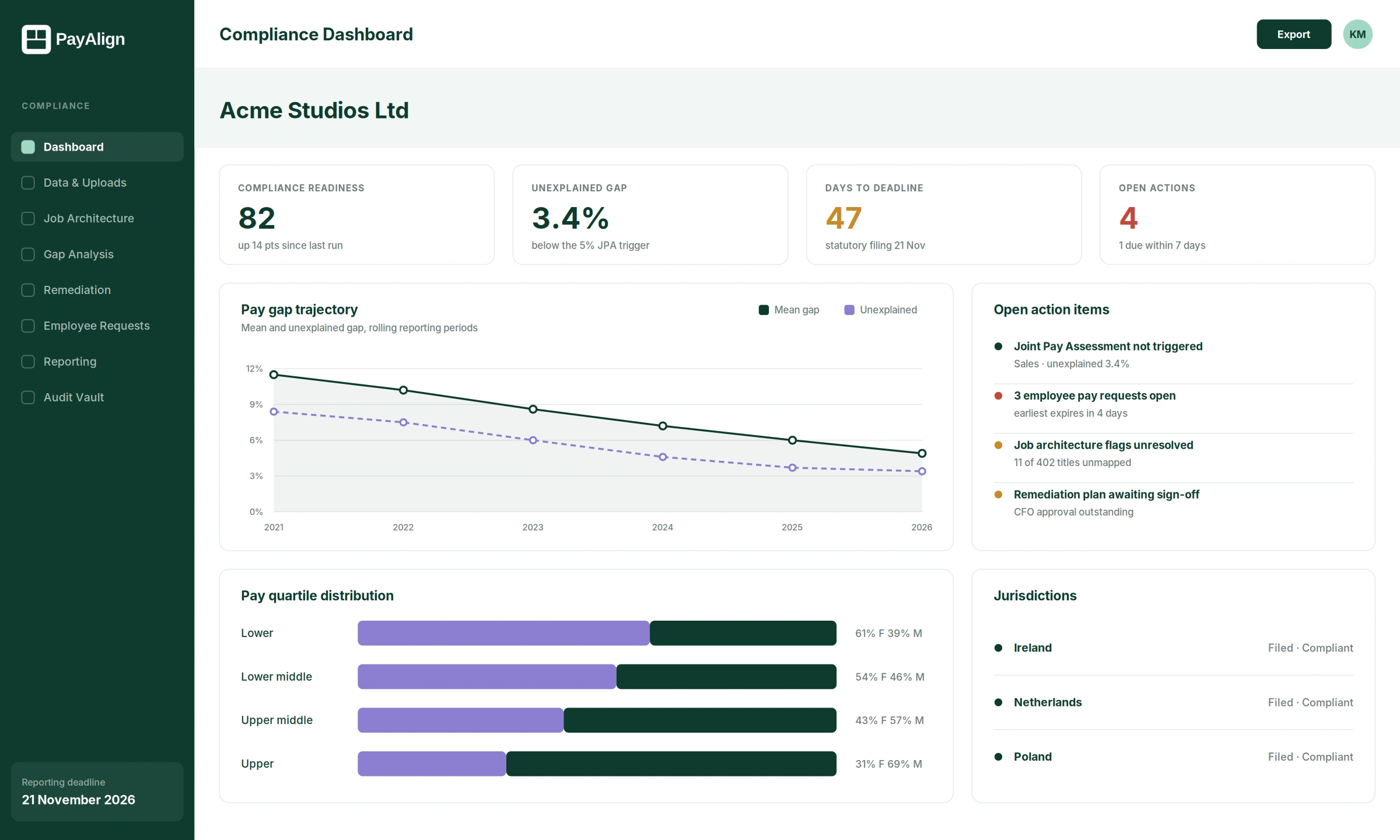Open 'Job architecture flags unresolved' item
Image resolution: width=1400 pixels, height=840 pixels.
click(1173, 453)
